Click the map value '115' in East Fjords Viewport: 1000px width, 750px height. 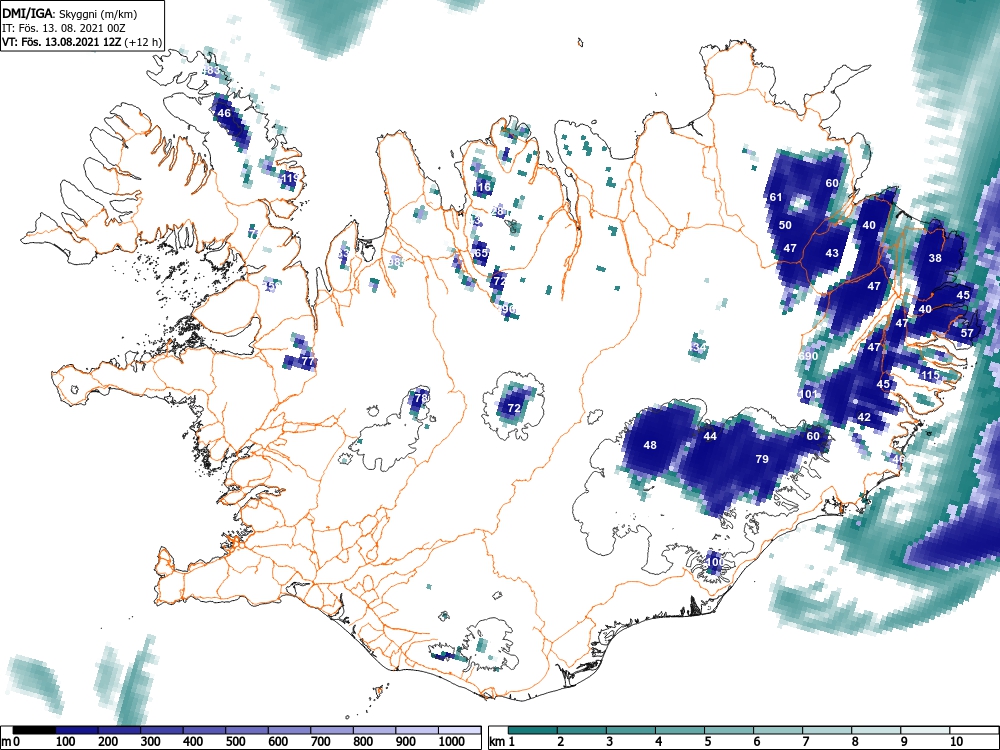(x=930, y=375)
